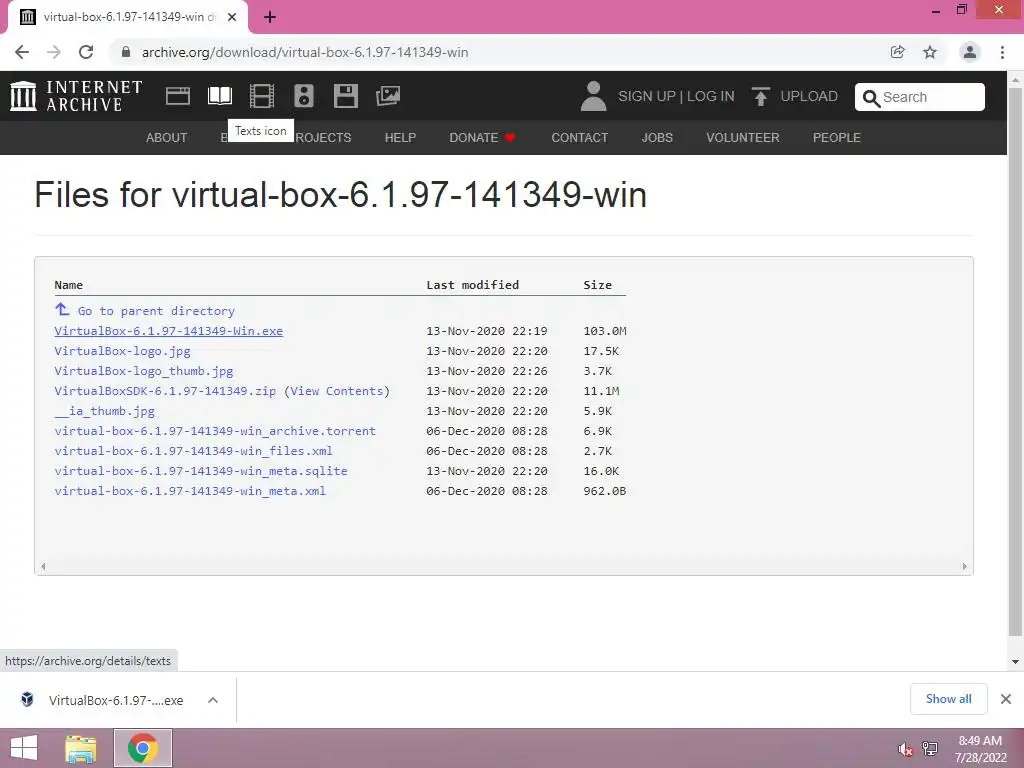1024x768 pixels.
Task: Download VirtualBox-6.1.97-141349-Win.exe
Action: pyautogui.click(x=168, y=331)
